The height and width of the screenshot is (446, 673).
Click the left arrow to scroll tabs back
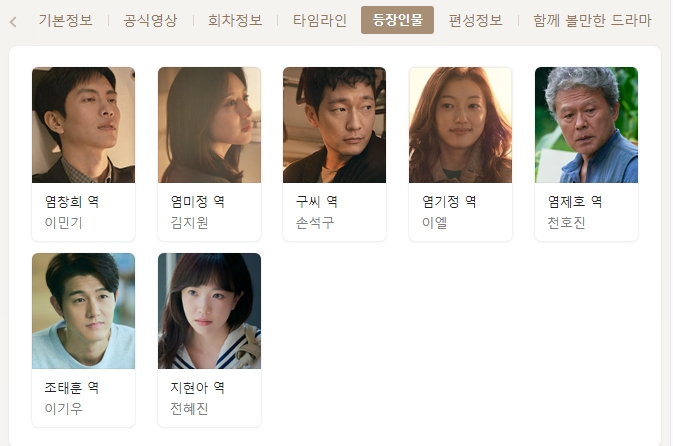click(x=13, y=21)
